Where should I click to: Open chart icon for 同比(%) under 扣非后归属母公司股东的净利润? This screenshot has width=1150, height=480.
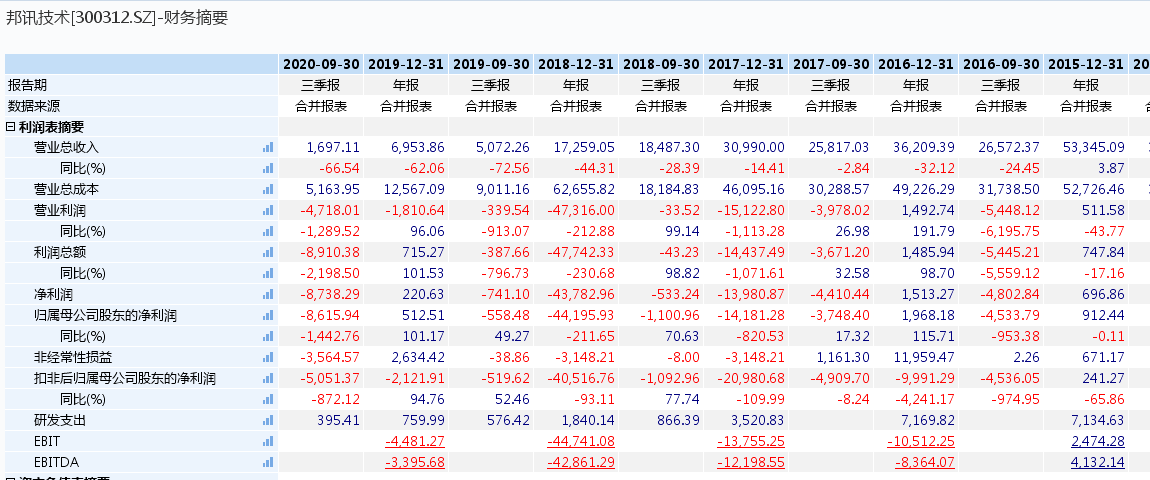tap(268, 400)
